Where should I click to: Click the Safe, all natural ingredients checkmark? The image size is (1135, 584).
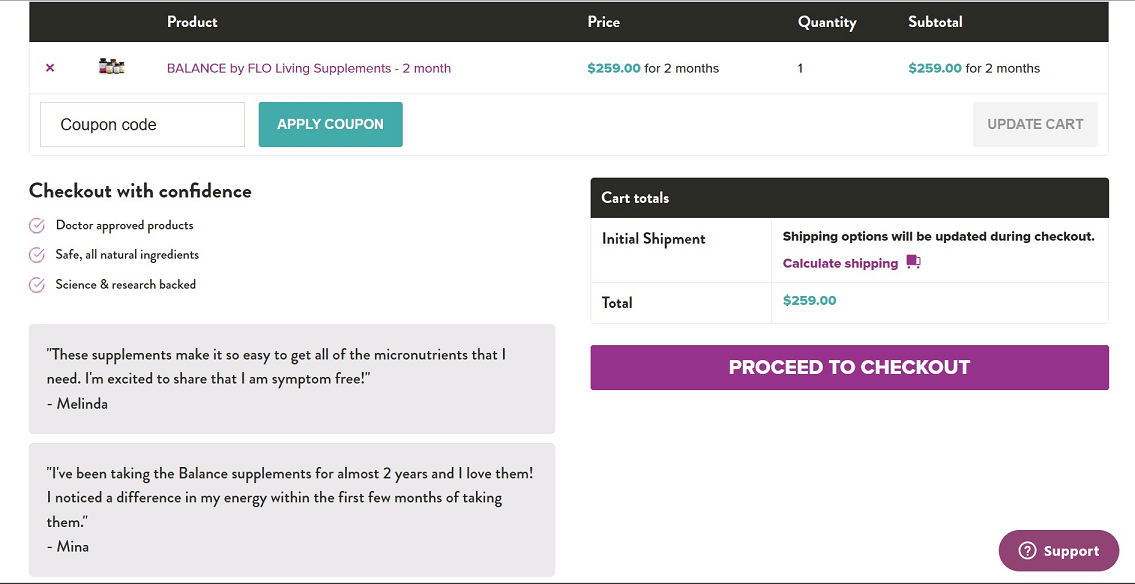37,255
